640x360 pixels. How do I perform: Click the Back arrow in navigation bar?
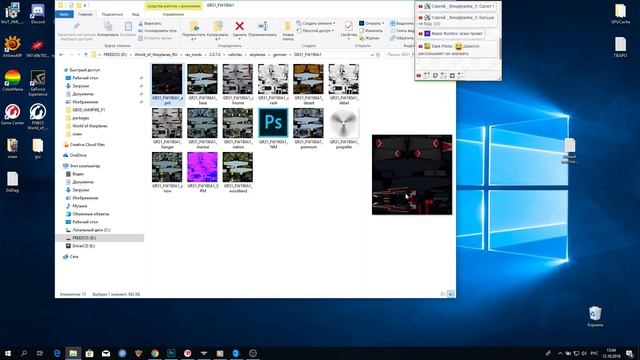point(62,54)
